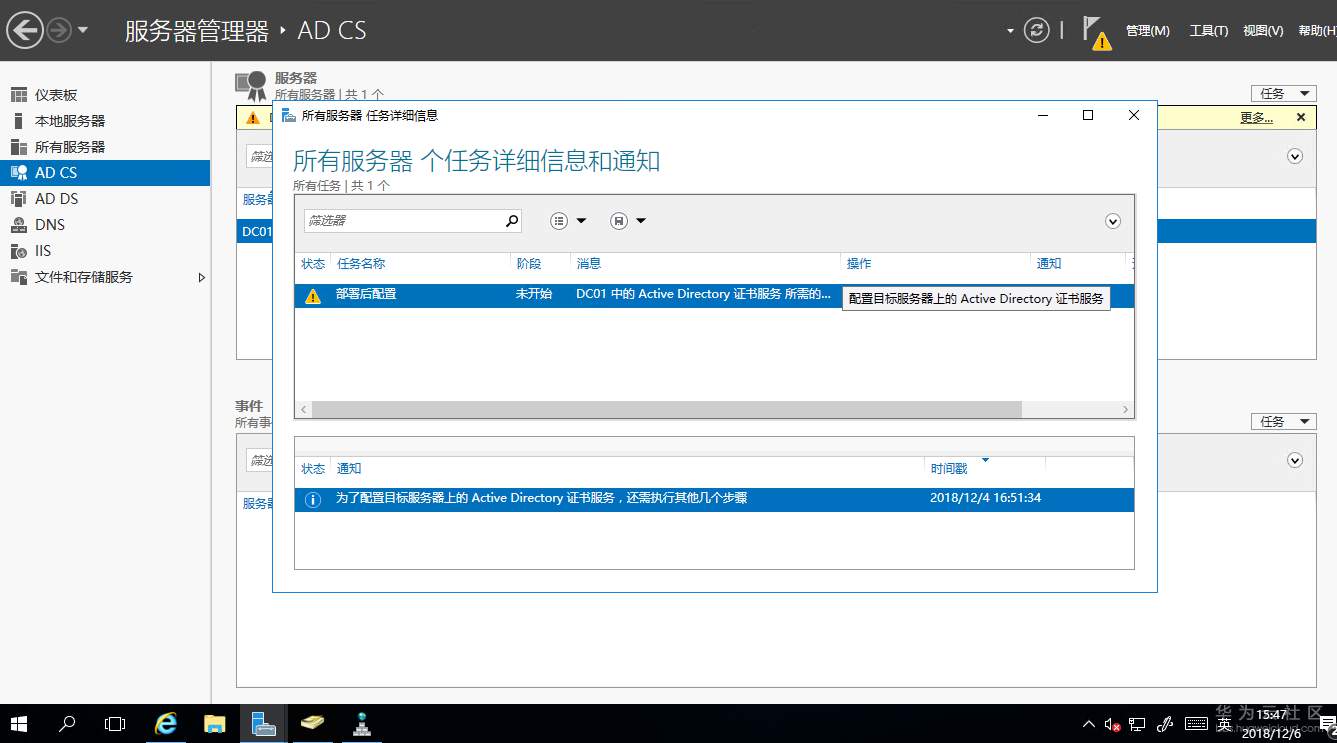Click the muted volume tray icon
This screenshot has width=1337, height=743.
pyautogui.click(x=1112, y=724)
